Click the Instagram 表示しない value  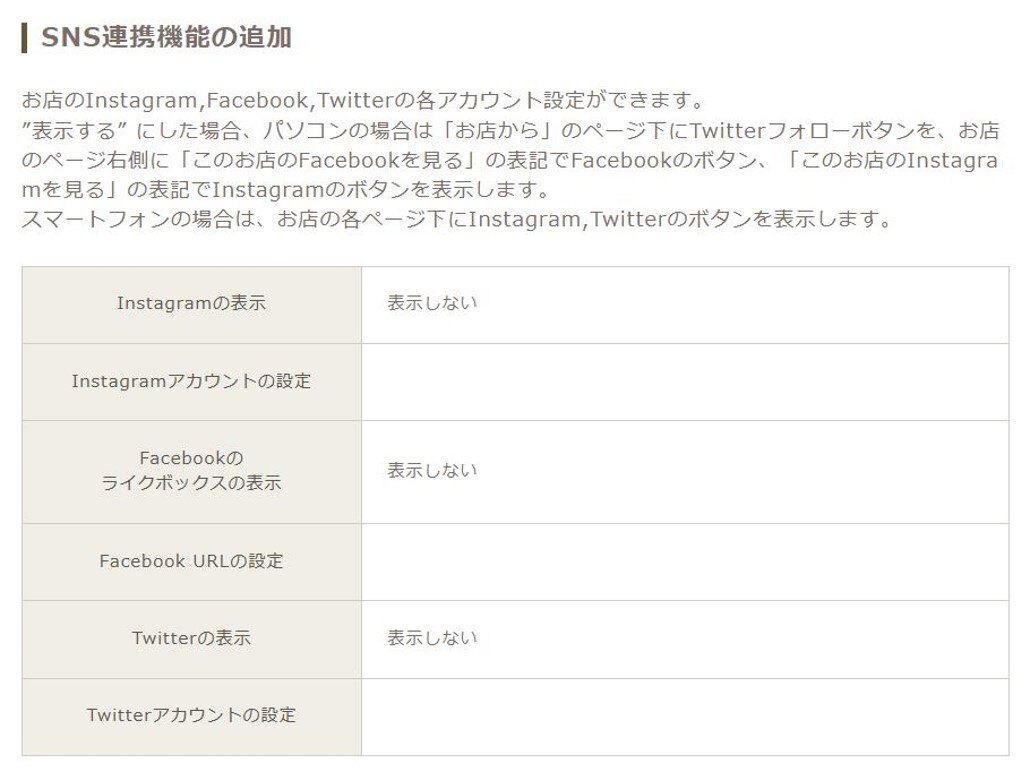(x=432, y=303)
